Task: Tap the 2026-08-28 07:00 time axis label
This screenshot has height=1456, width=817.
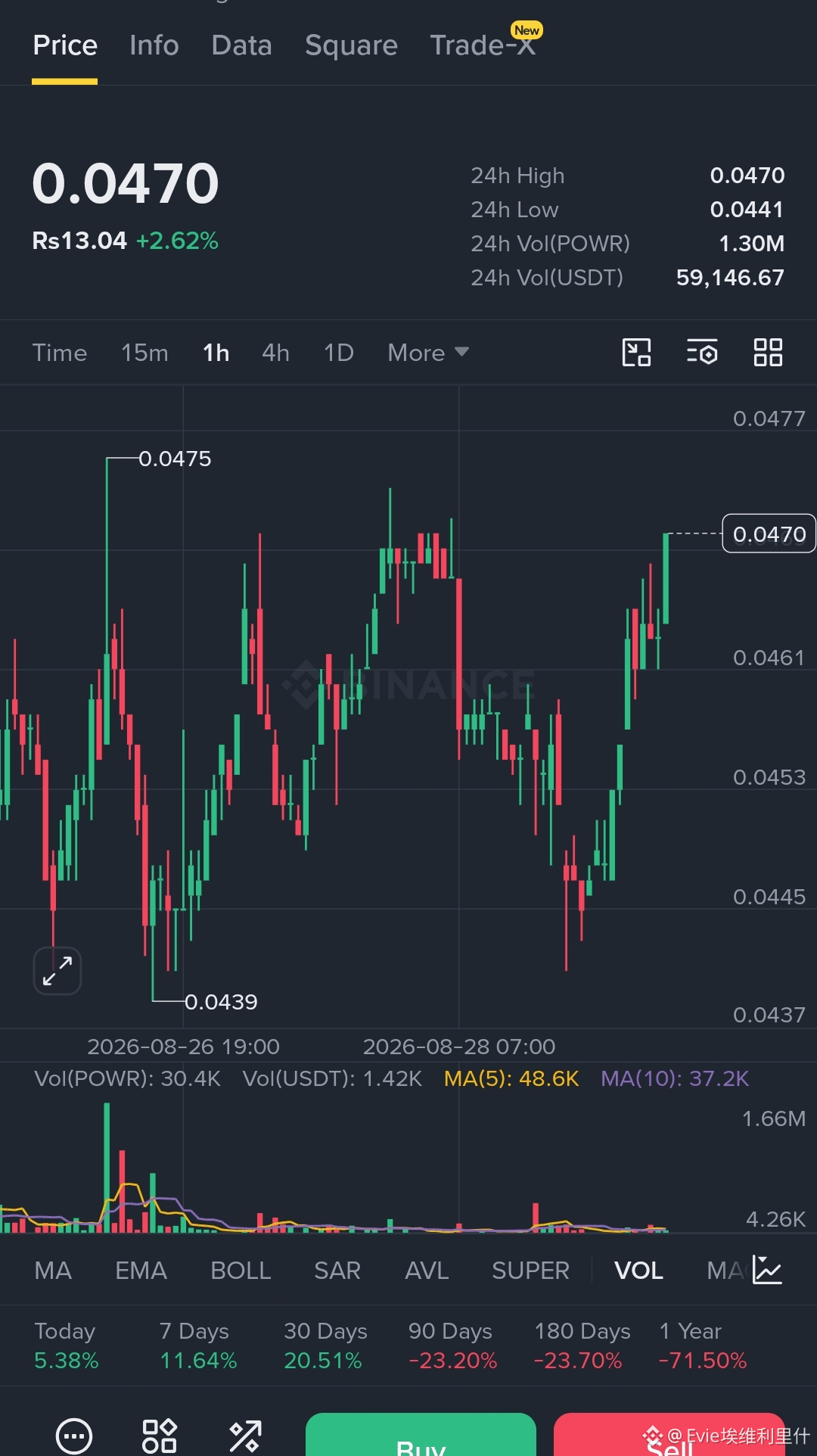Action: pyautogui.click(x=459, y=1047)
